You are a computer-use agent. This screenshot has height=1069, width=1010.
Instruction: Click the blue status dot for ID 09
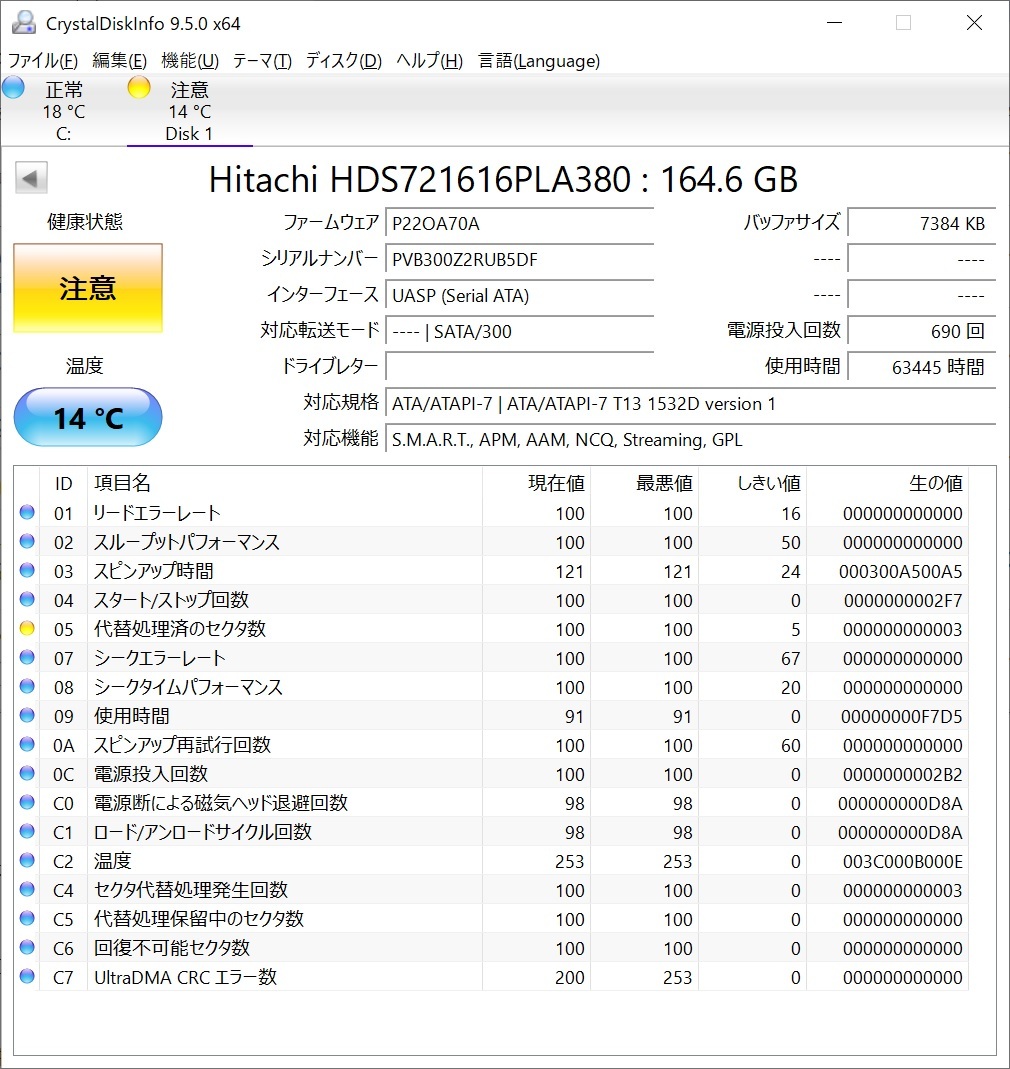coord(27,715)
